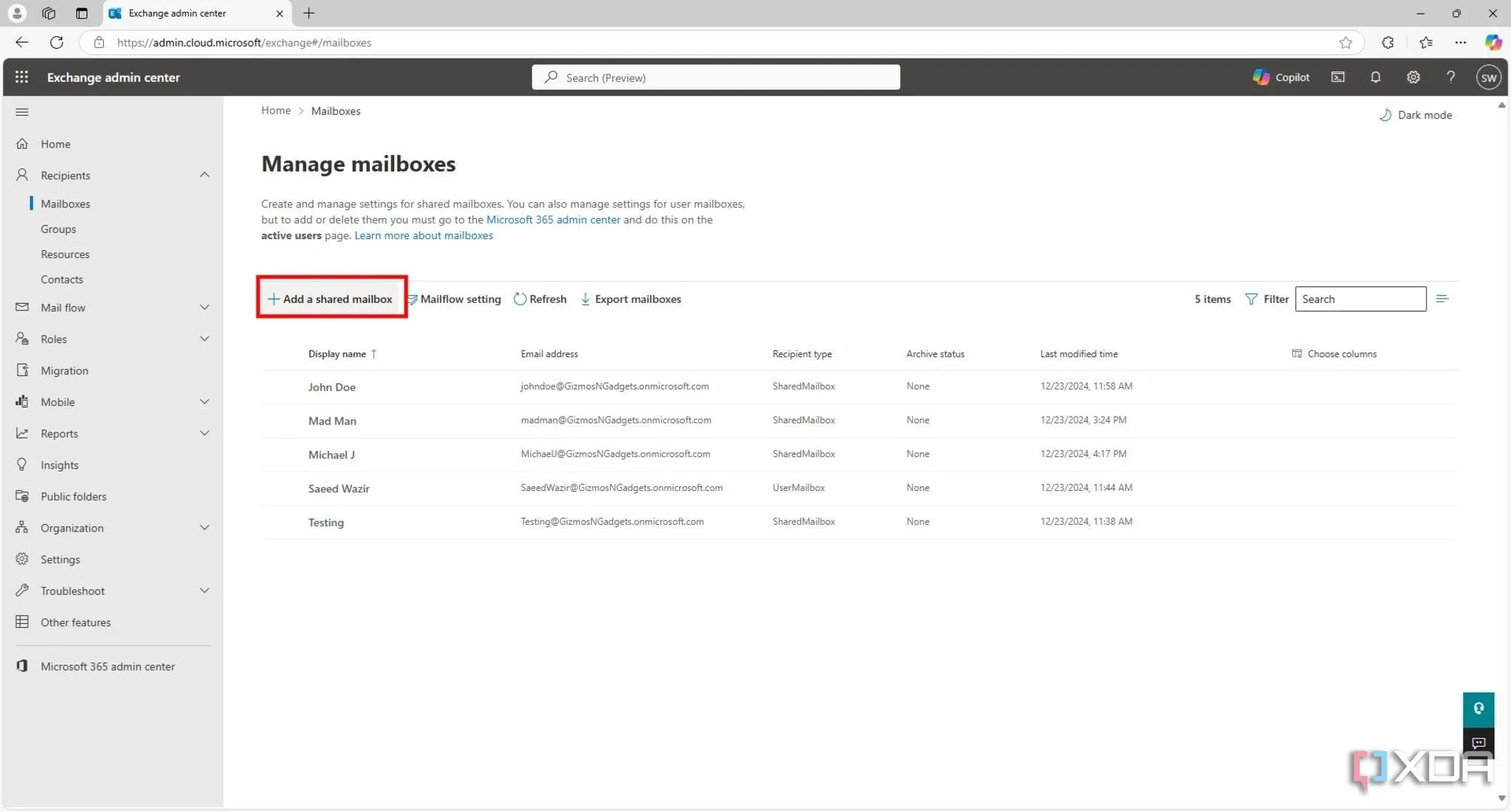Click Export mailboxes
Screen dimensions: 1511x812
[x=630, y=299]
